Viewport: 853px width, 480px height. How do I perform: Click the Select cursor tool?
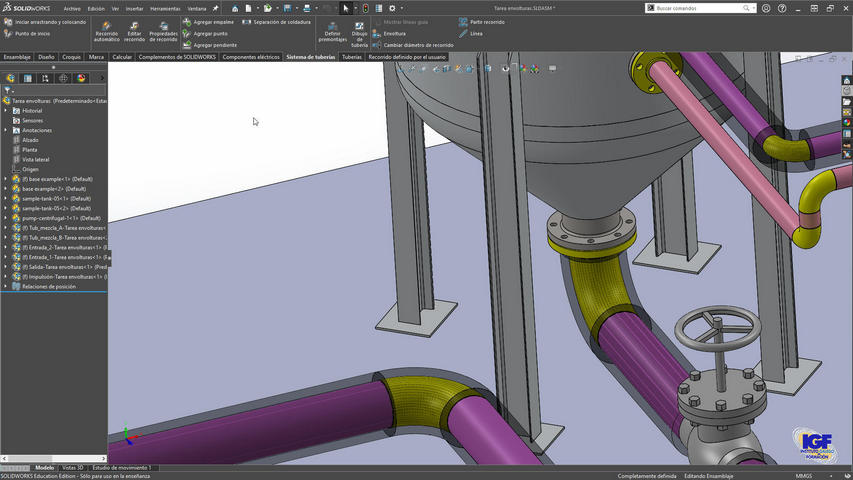(346, 8)
